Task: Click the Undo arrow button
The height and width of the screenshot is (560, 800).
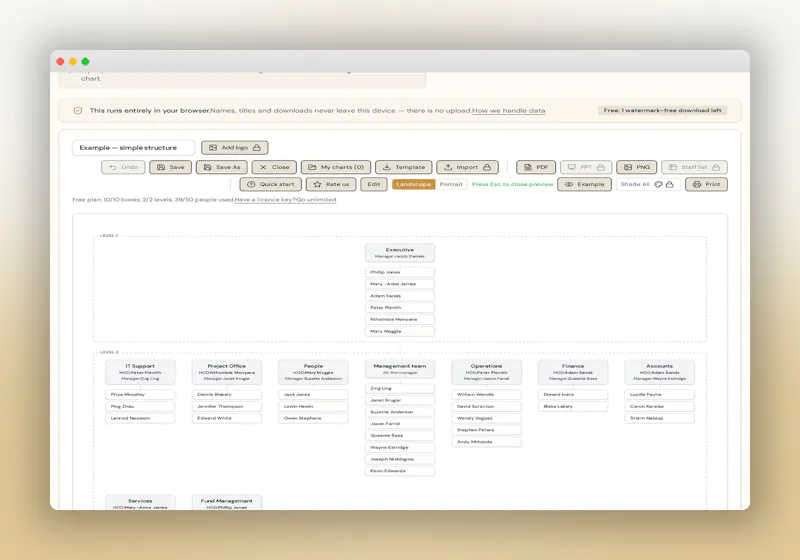Action: (123, 167)
